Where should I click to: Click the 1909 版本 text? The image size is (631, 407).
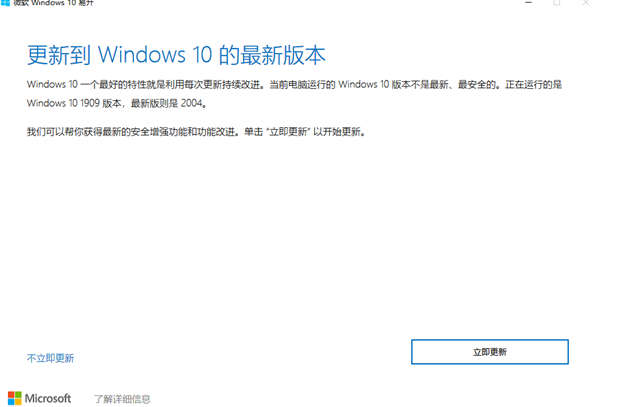pos(101,103)
